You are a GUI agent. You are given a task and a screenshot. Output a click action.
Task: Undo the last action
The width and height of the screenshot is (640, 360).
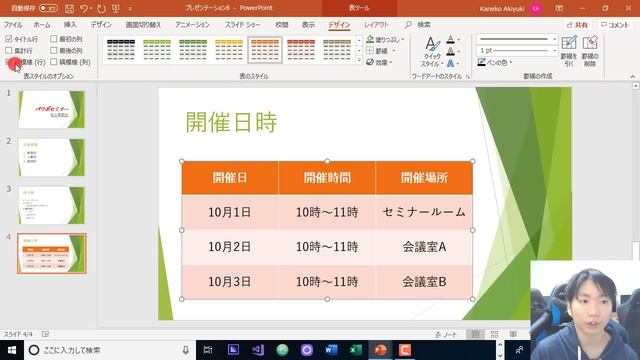tap(84, 8)
